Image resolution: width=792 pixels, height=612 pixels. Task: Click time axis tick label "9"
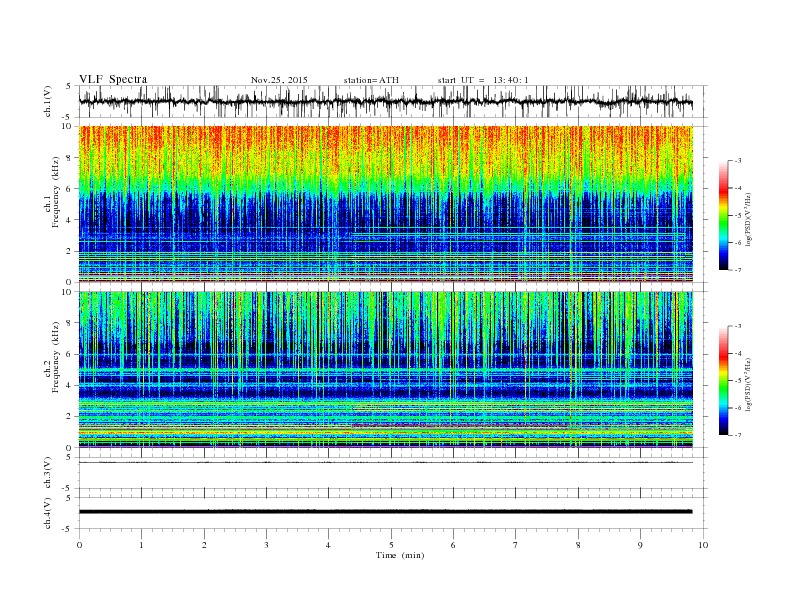click(640, 545)
